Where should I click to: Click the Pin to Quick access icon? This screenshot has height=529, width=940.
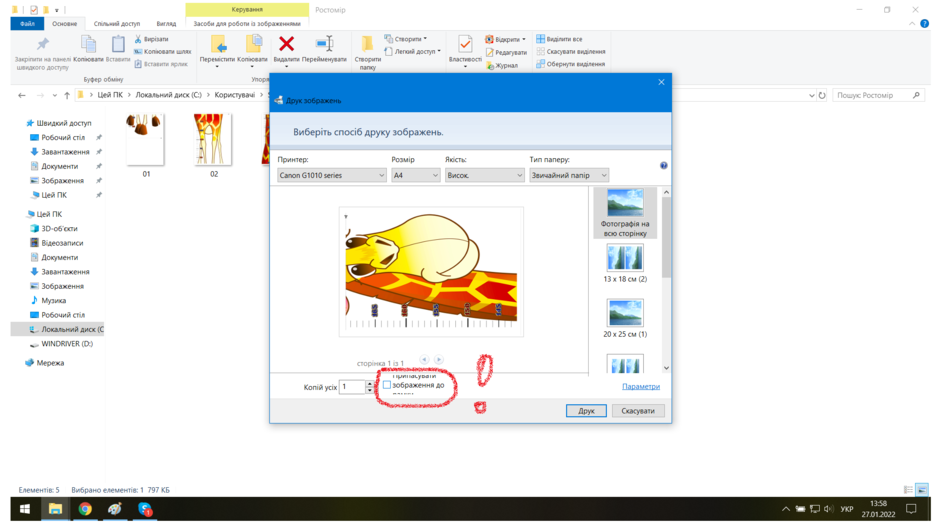point(42,44)
